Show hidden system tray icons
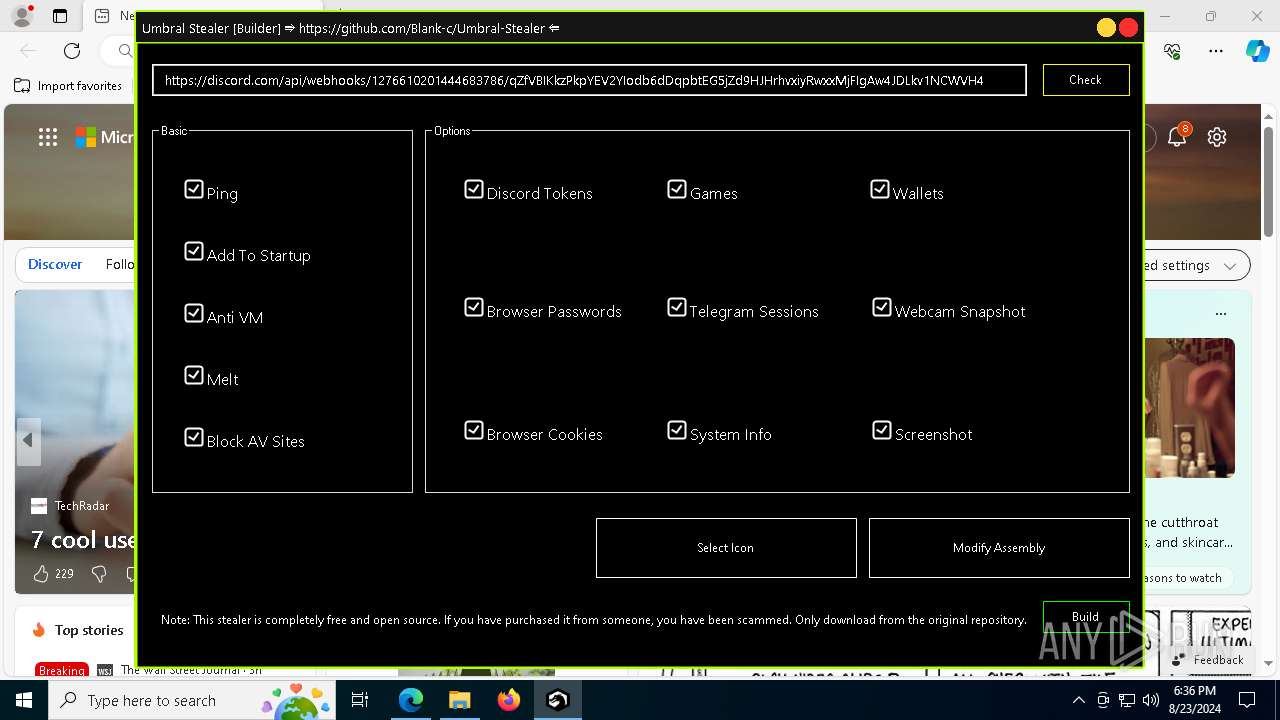1280x720 pixels. 1078,700
